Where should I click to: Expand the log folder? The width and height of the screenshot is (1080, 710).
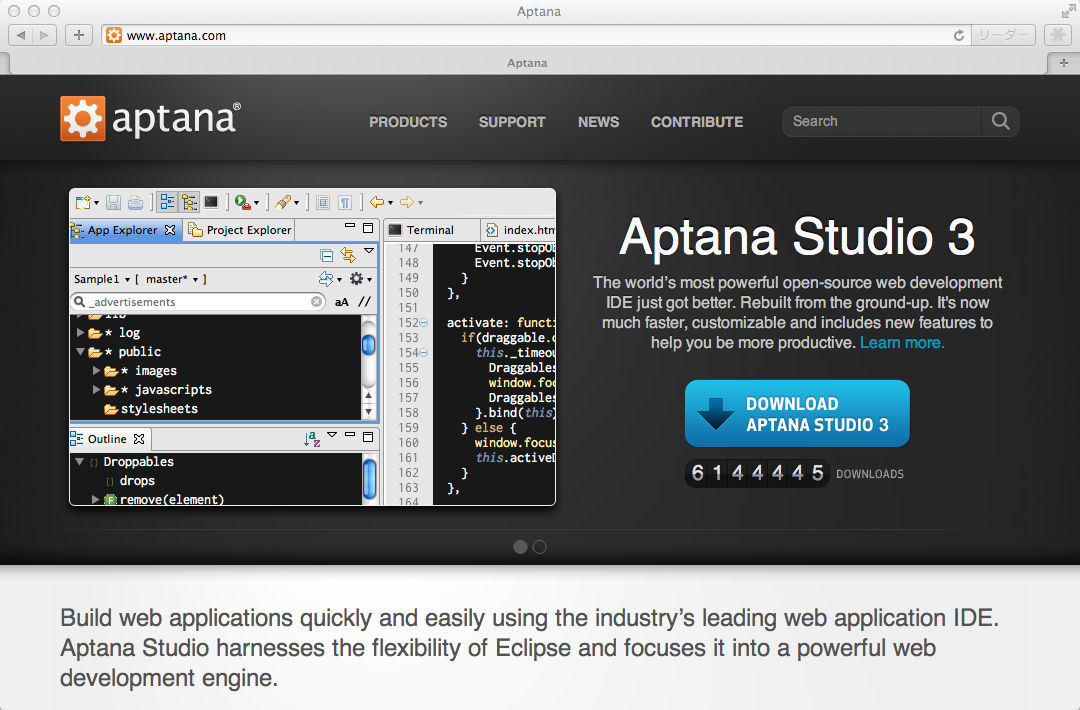81,333
